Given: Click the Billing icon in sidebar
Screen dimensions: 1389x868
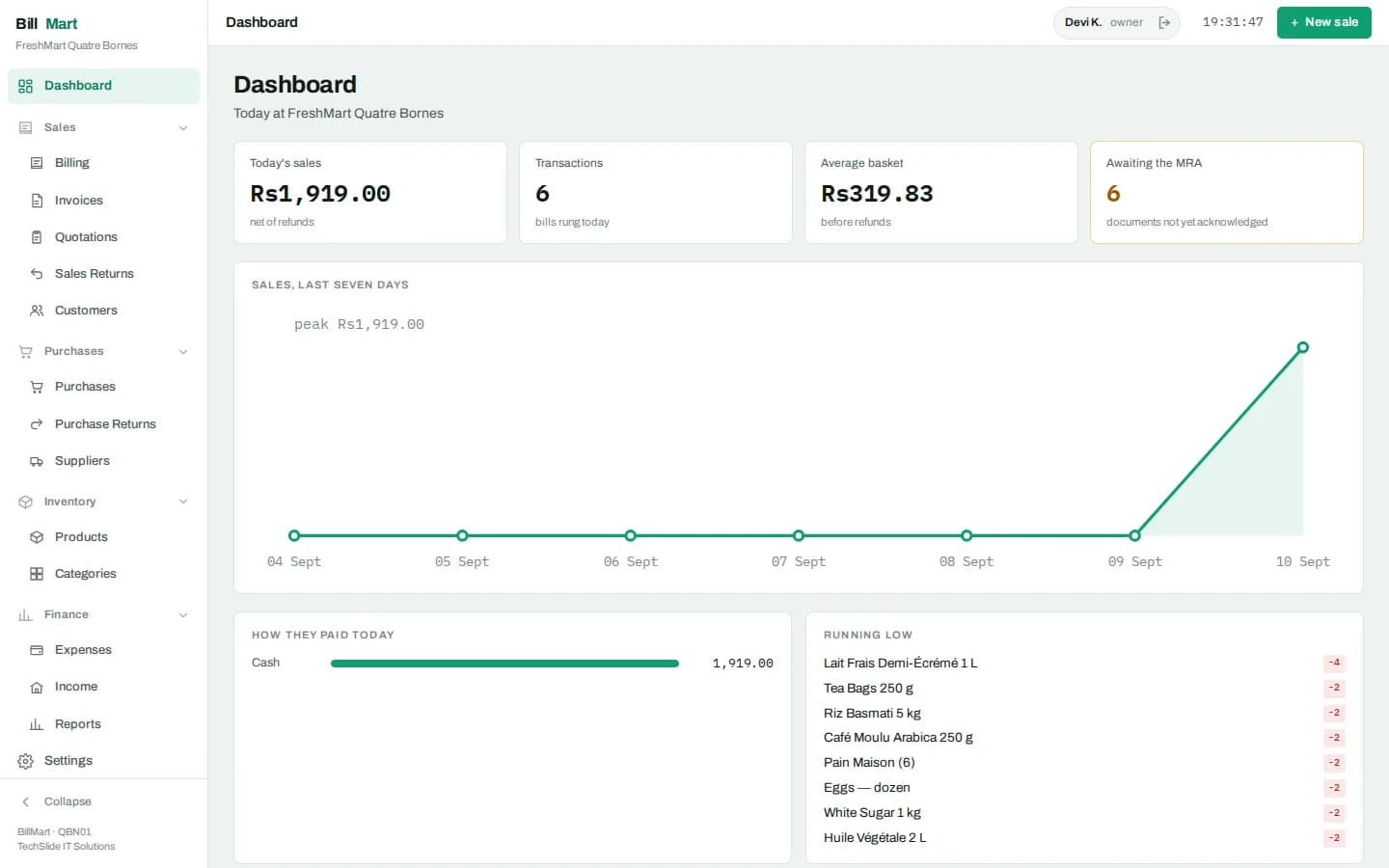Looking at the screenshot, I should [x=37, y=163].
